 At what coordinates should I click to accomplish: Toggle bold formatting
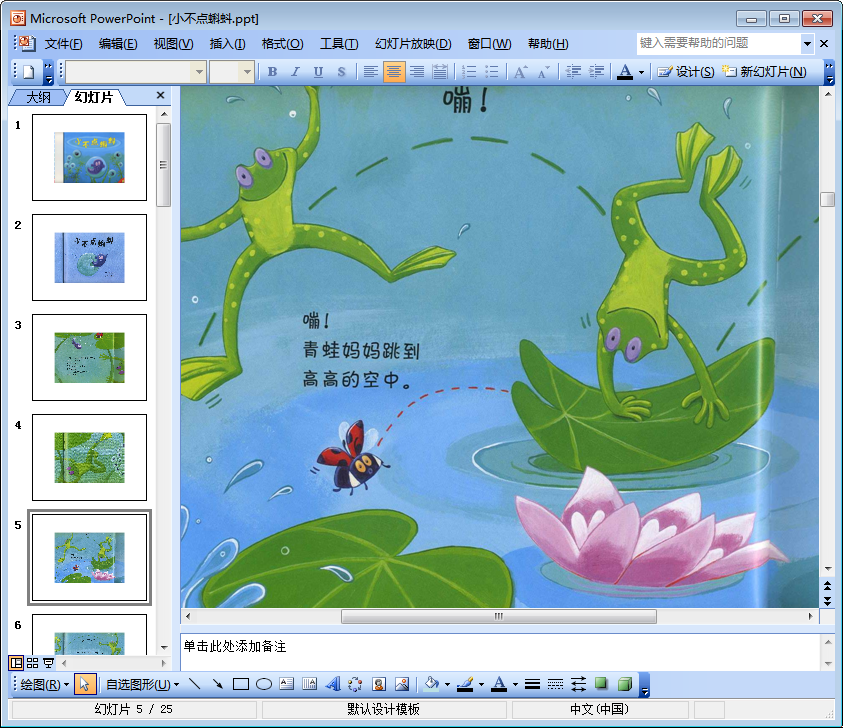pos(273,72)
